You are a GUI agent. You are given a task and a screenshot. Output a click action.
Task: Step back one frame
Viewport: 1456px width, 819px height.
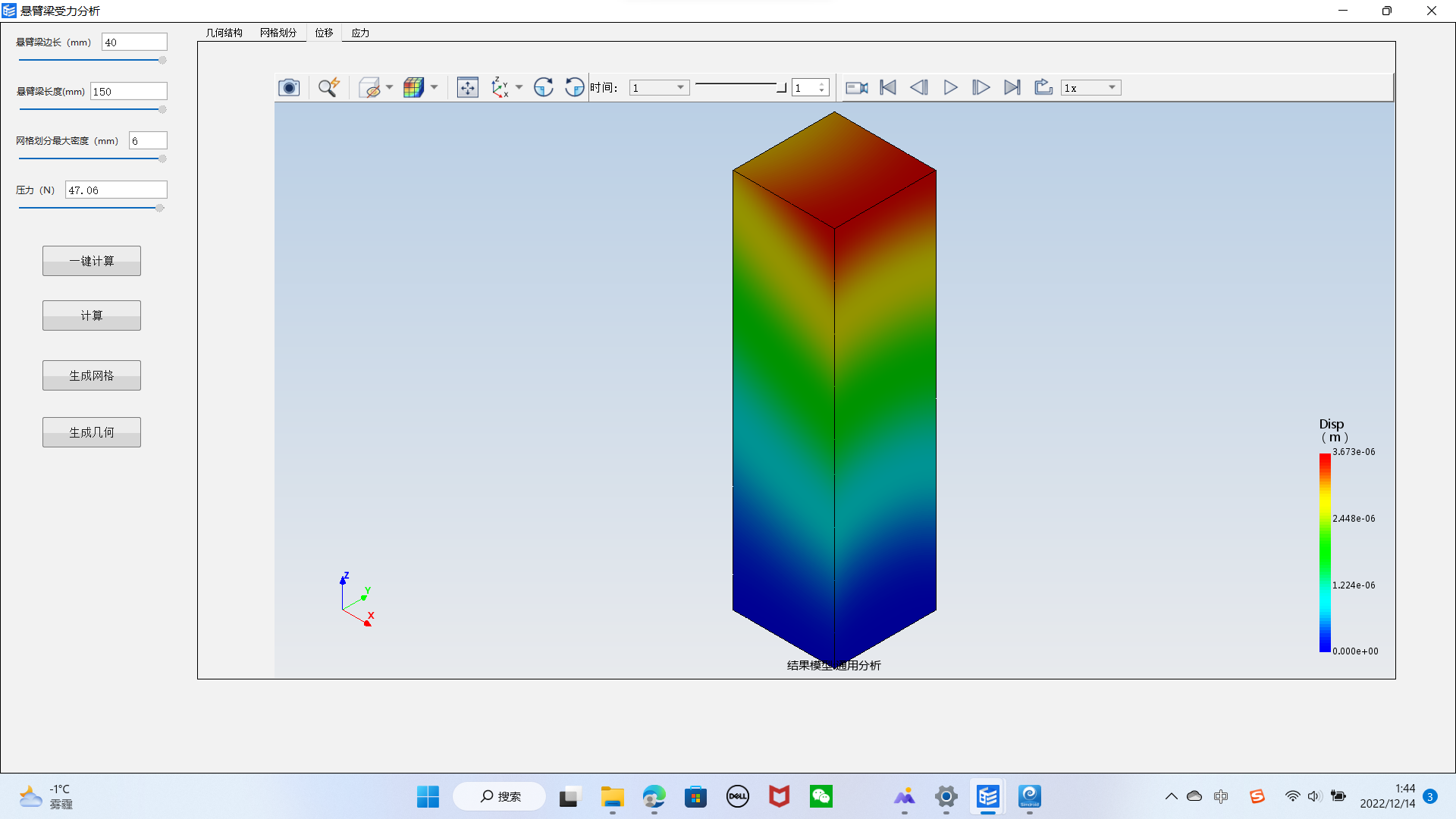coord(919,88)
